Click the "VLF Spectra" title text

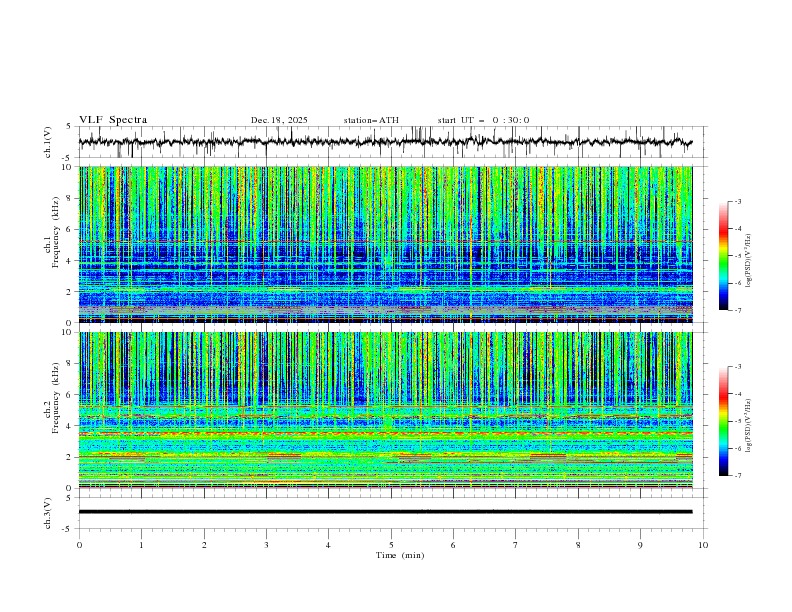coord(113,120)
